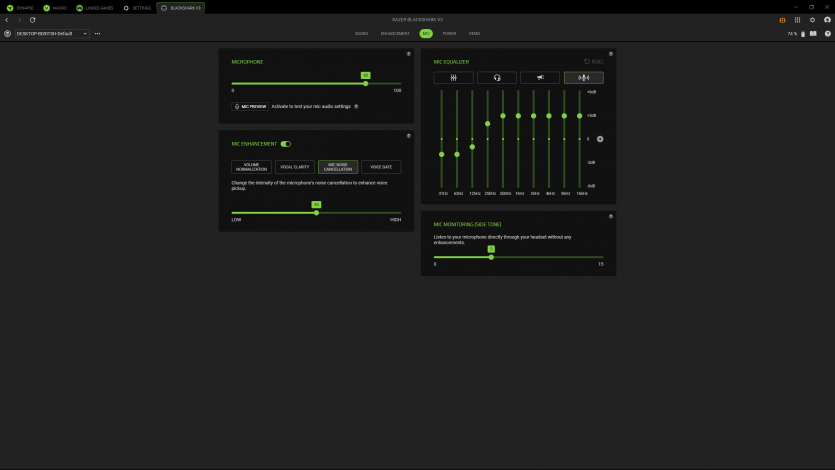835x470 pixels.
Task: Open the three-dot profile options menu
Action: pyautogui.click(x=97, y=33)
